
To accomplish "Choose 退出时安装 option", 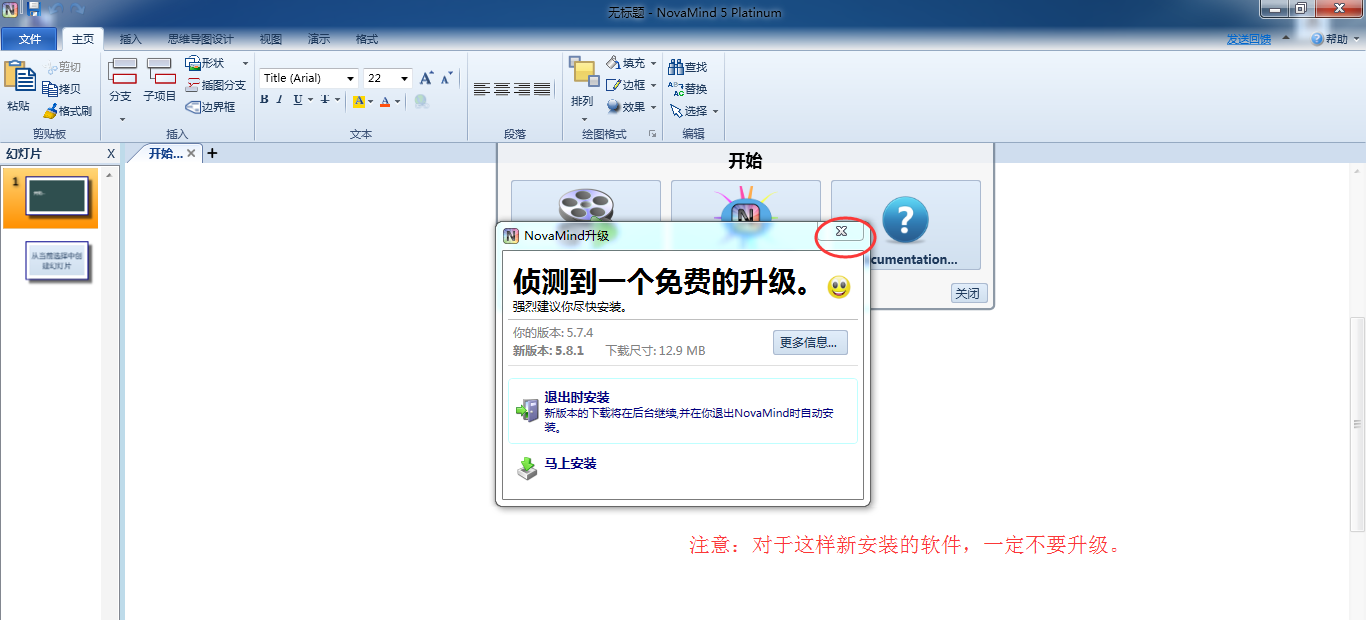I will (x=683, y=411).
